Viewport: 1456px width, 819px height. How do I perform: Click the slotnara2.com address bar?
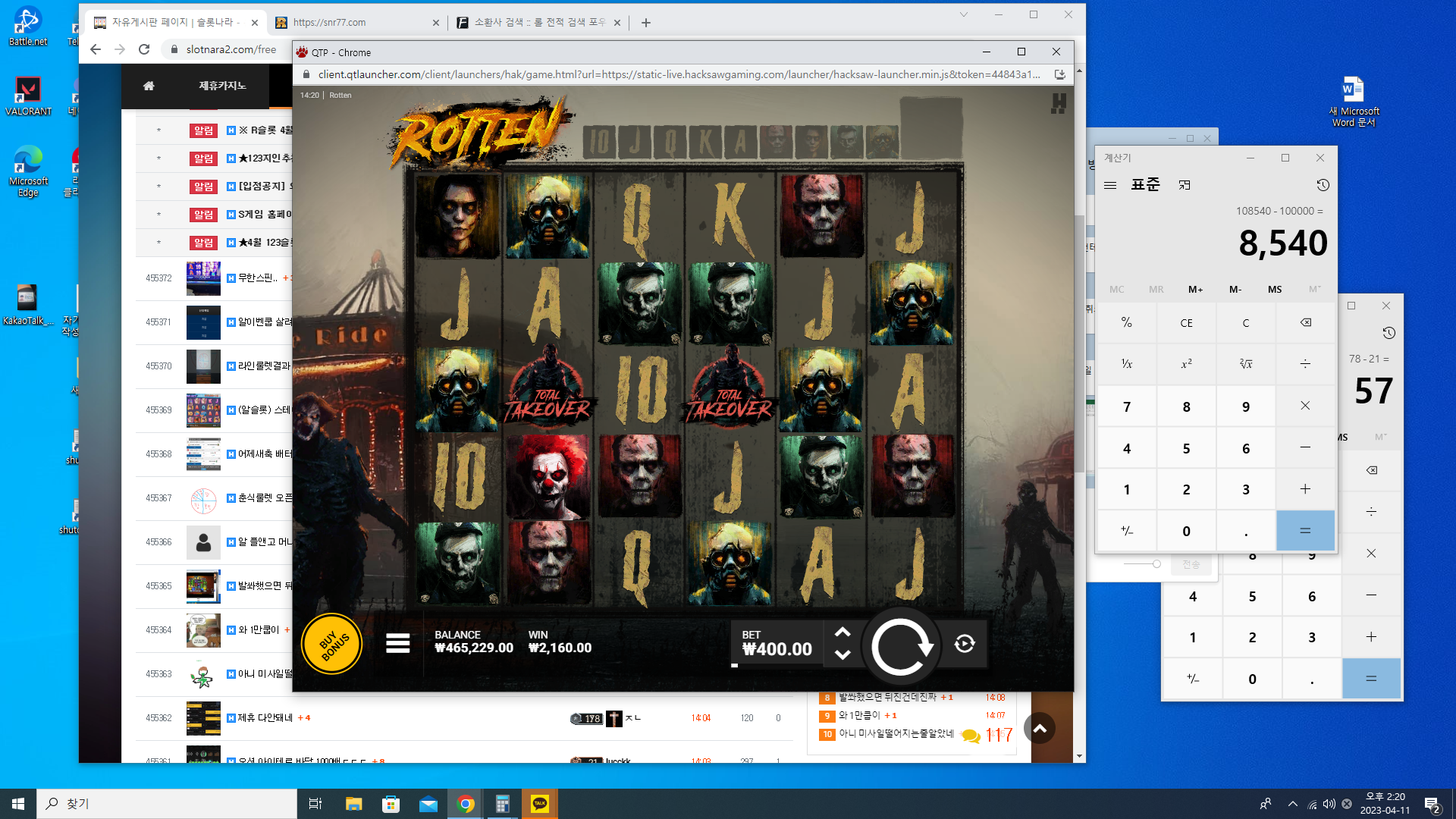click(x=231, y=49)
